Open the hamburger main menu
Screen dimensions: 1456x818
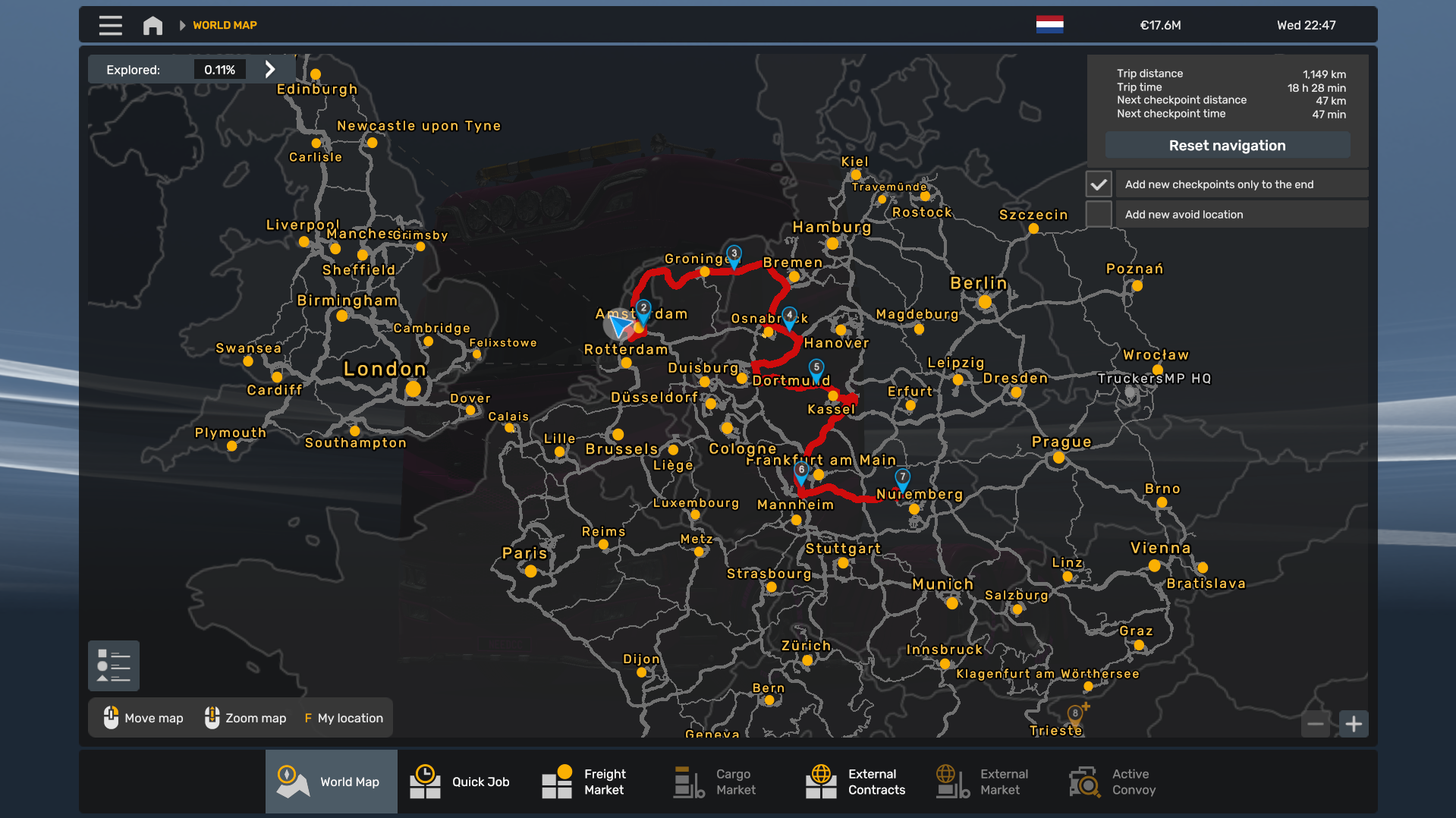pos(110,25)
